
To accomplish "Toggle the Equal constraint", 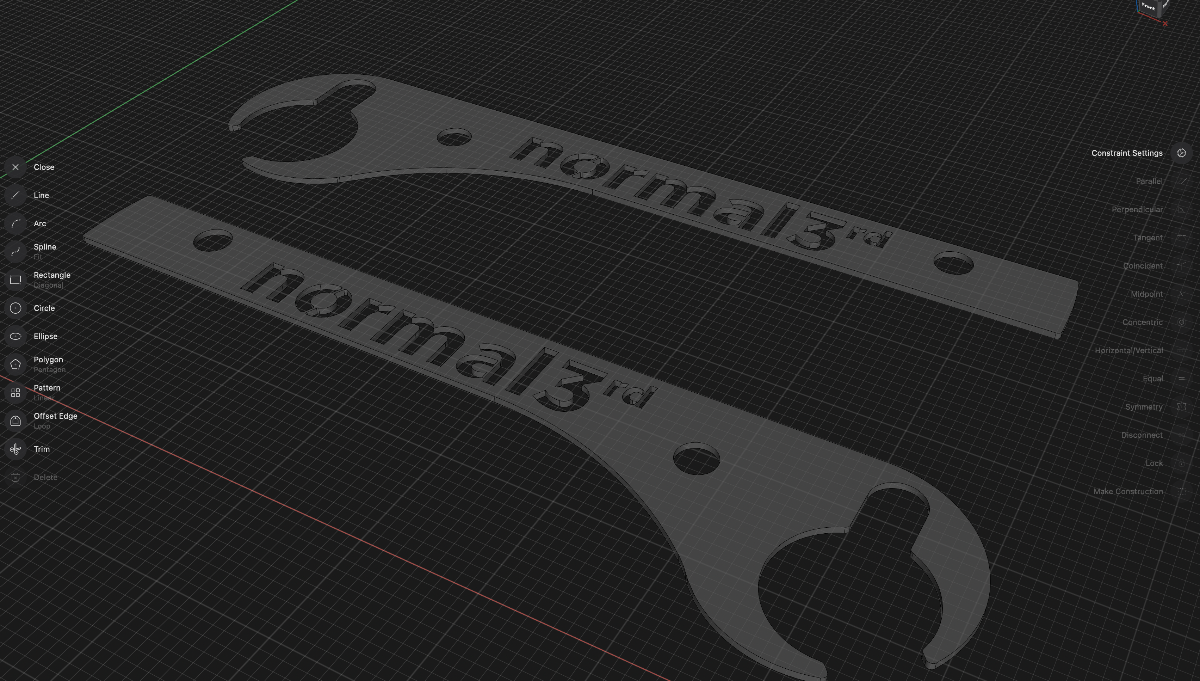I will click(1152, 379).
